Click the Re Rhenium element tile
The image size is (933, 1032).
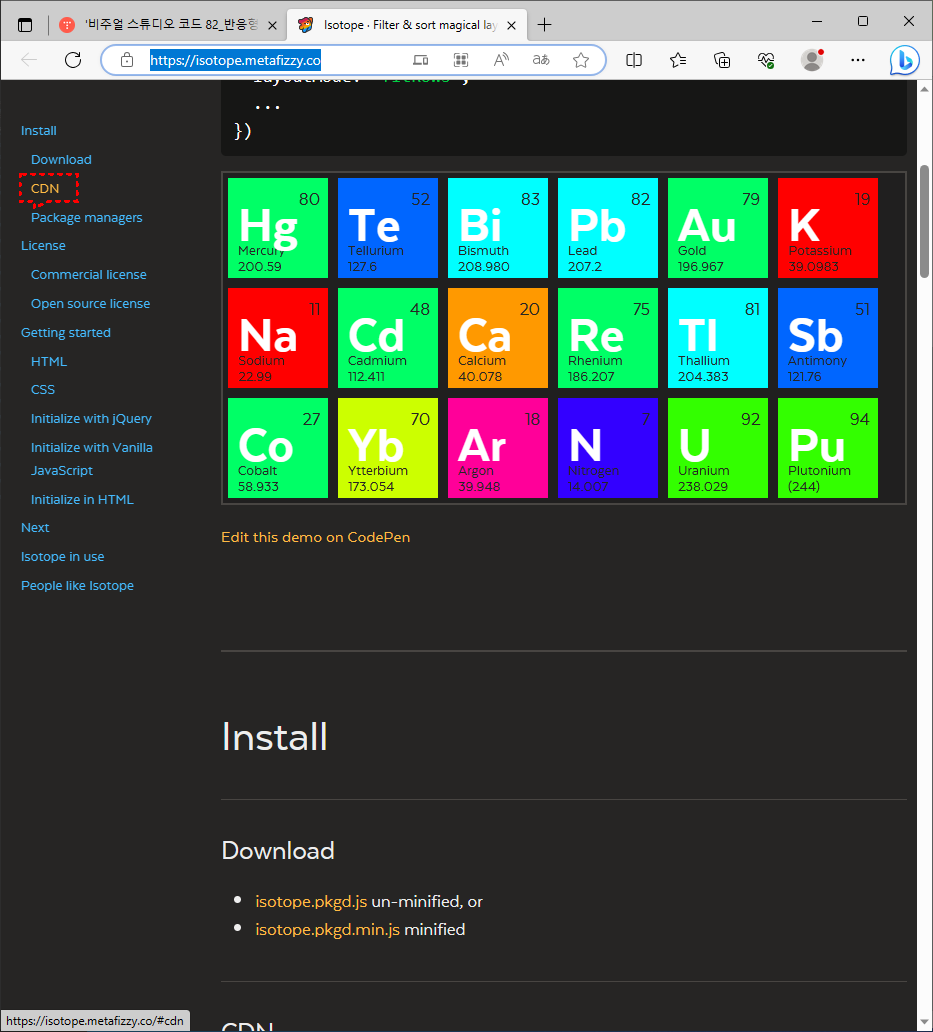point(607,338)
